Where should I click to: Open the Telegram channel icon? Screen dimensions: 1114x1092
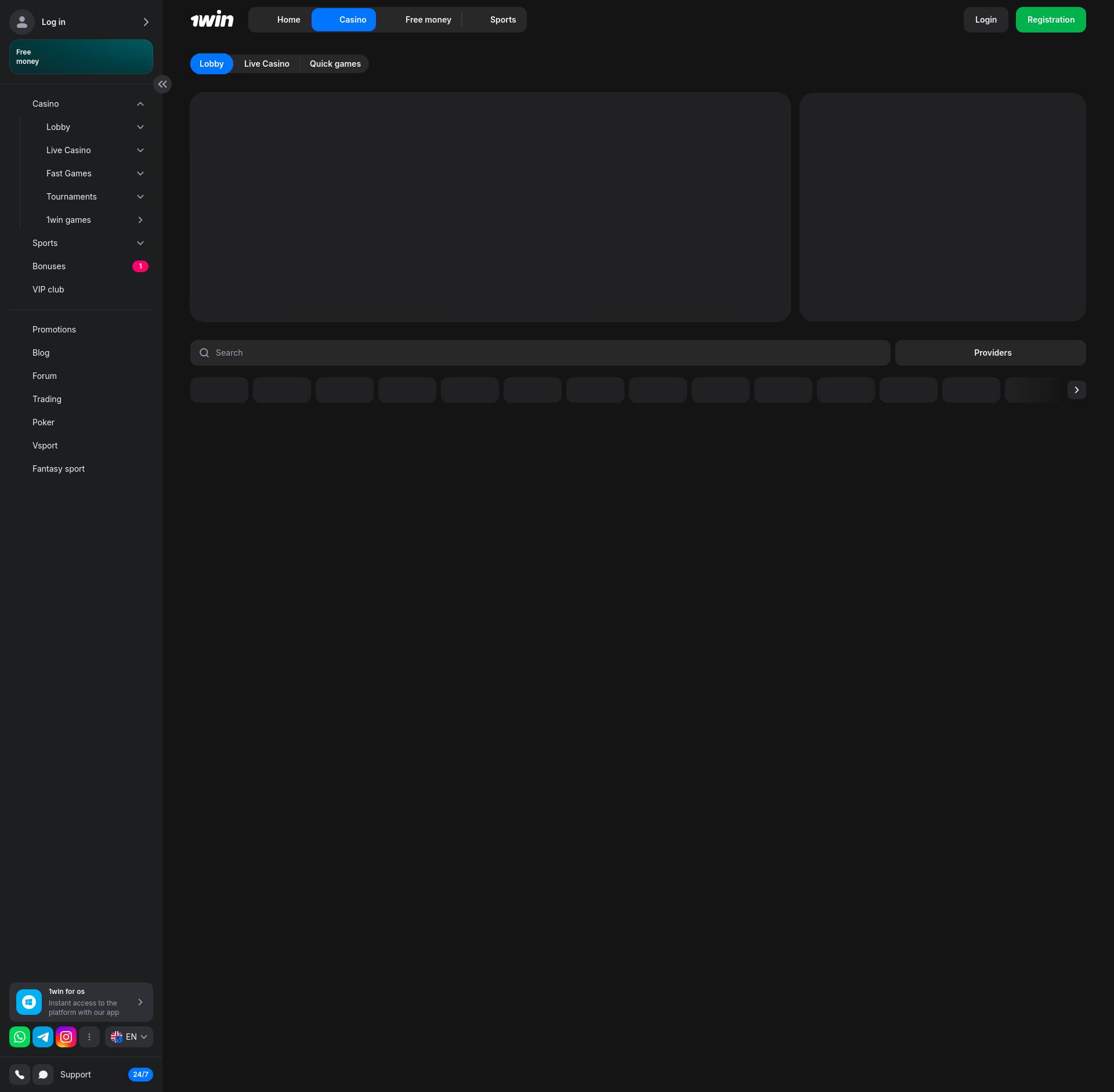(x=43, y=1037)
